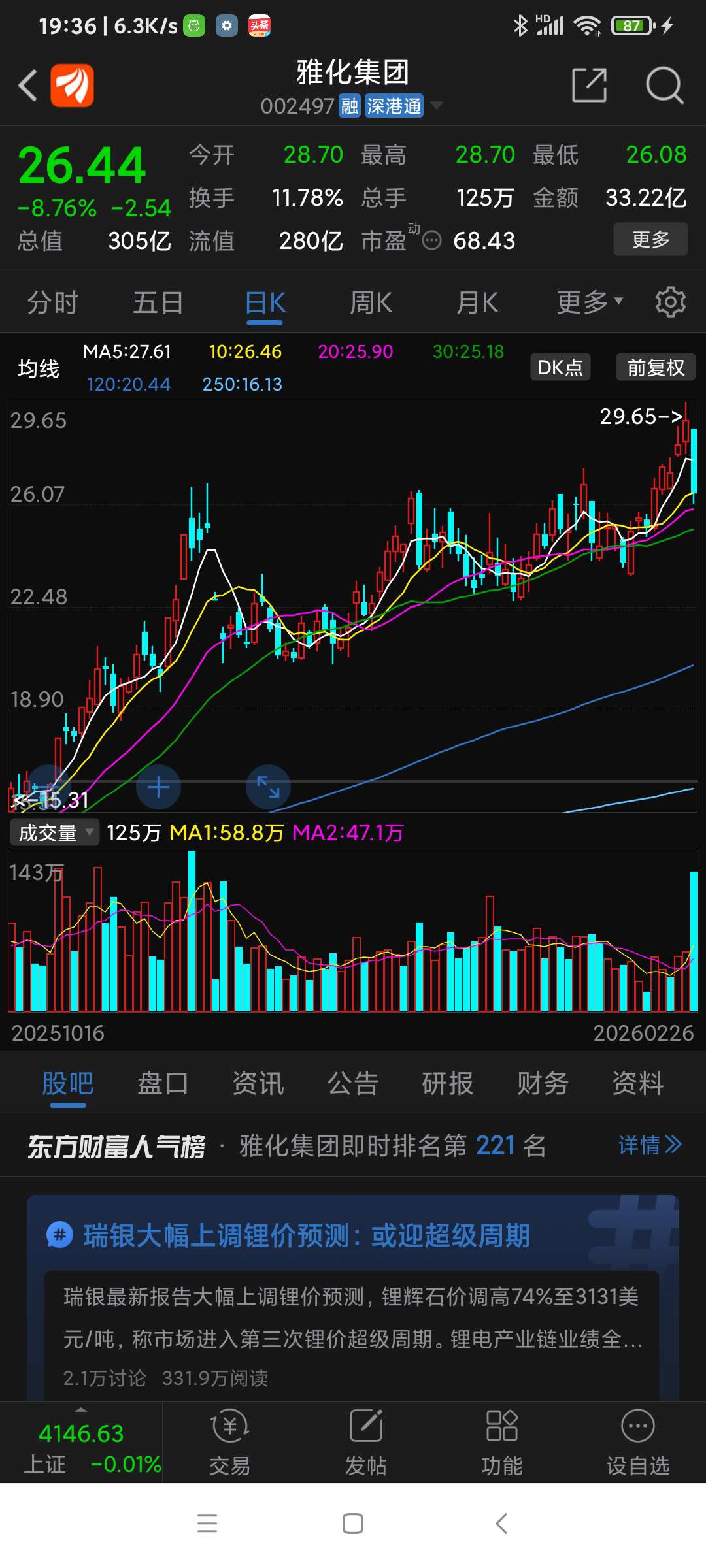The width and height of the screenshot is (706, 1568).
Task: Open the search magnifier icon
Action: (664, 85)
